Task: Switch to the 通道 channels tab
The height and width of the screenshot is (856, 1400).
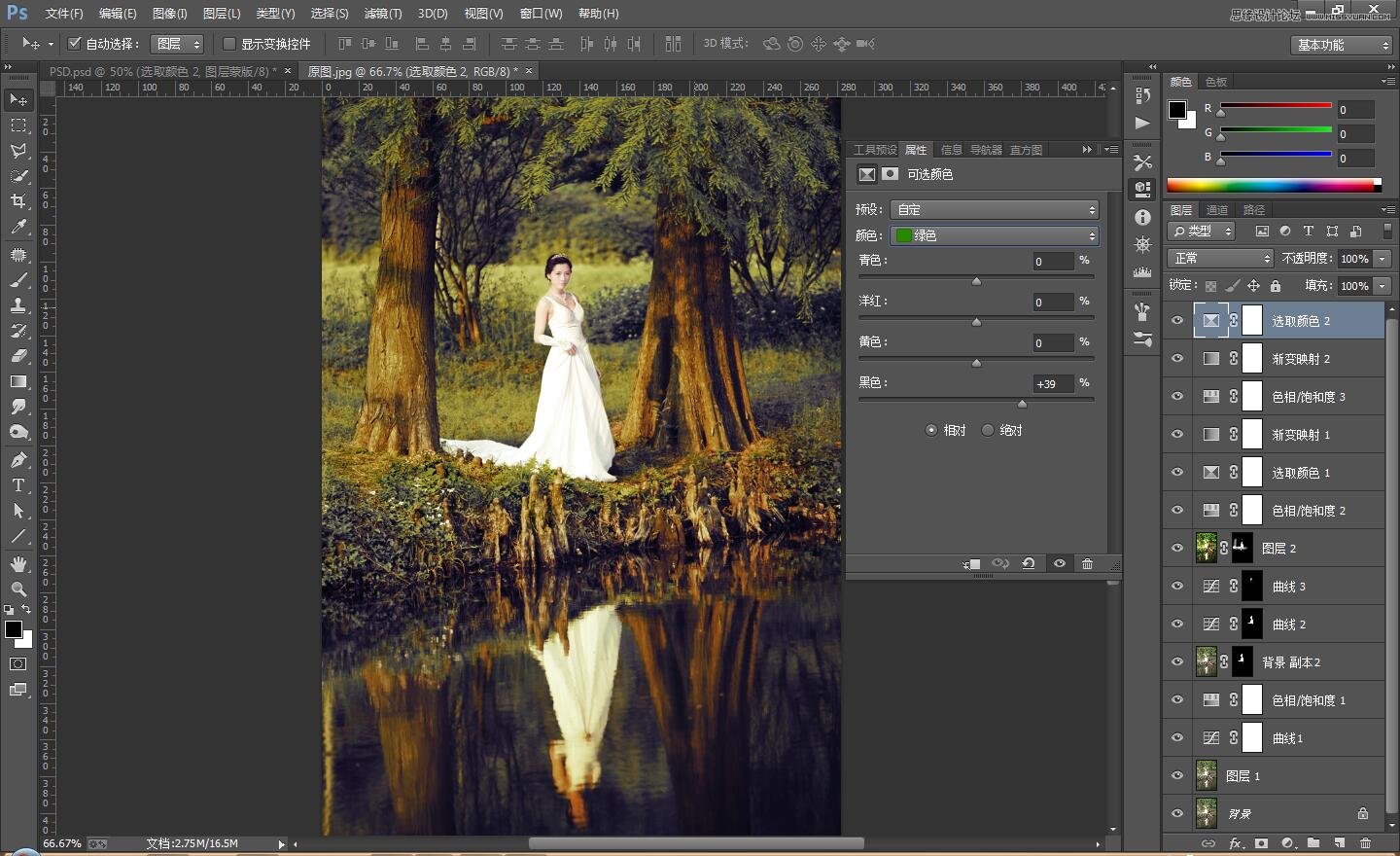Action: tap(1216, 210)
